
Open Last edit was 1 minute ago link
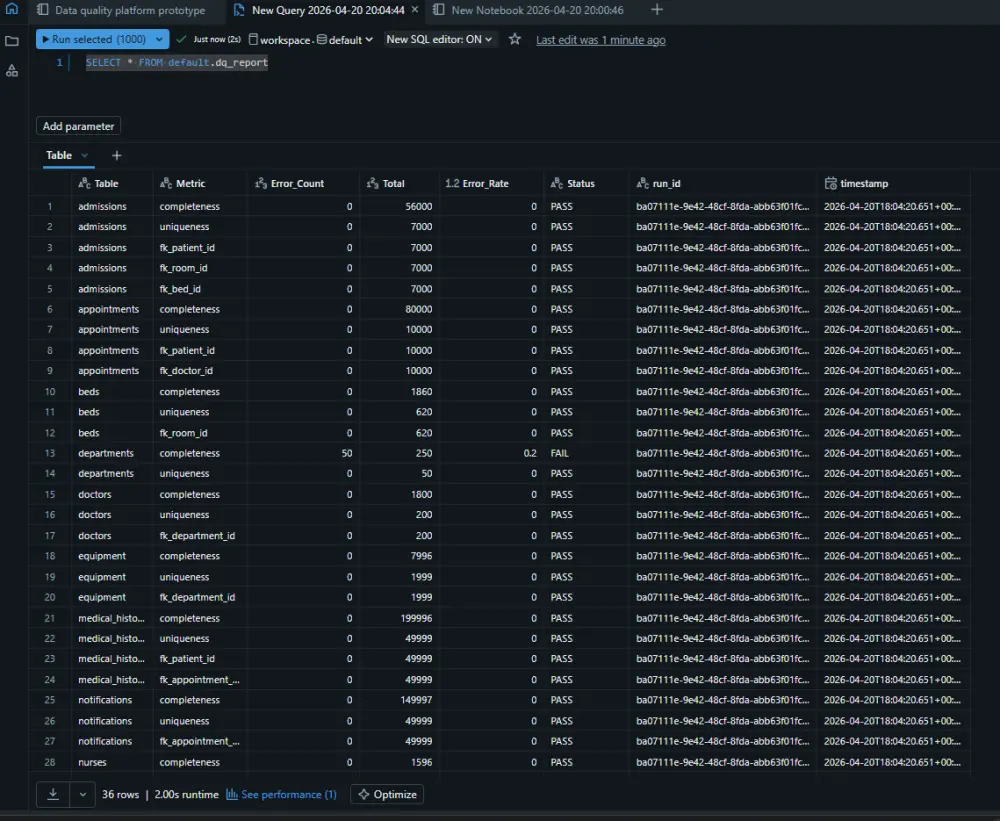pos(600,40)
